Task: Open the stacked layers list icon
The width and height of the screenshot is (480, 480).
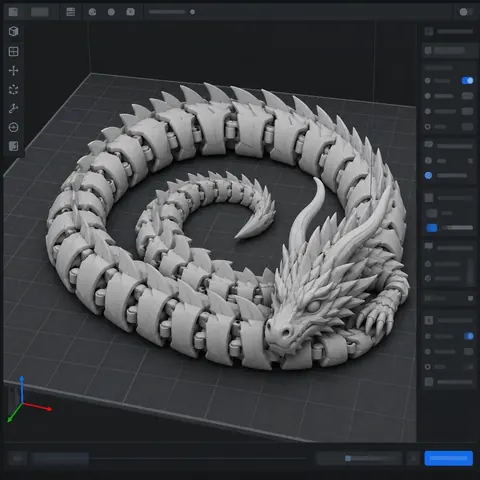Action: pos(71,12)
